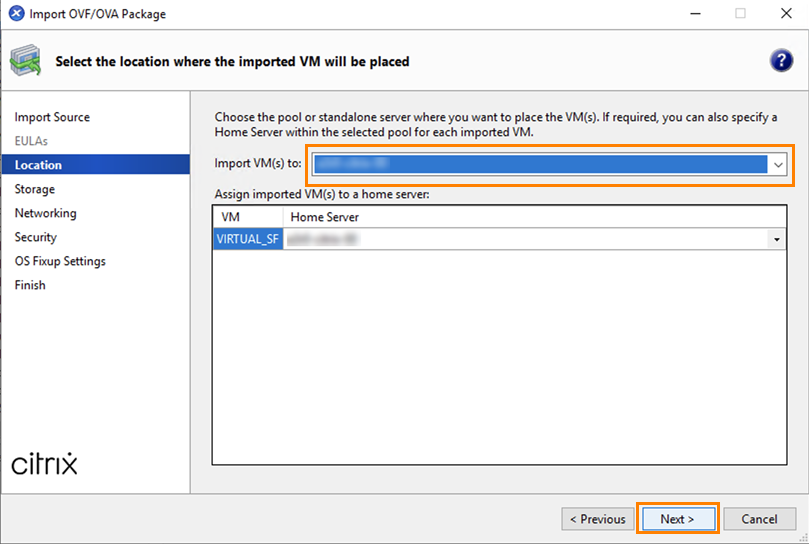This screenshot has height=544, width=809.
Task: Open the Import VM(s) to dropdown
Action: tap(777, 164)
